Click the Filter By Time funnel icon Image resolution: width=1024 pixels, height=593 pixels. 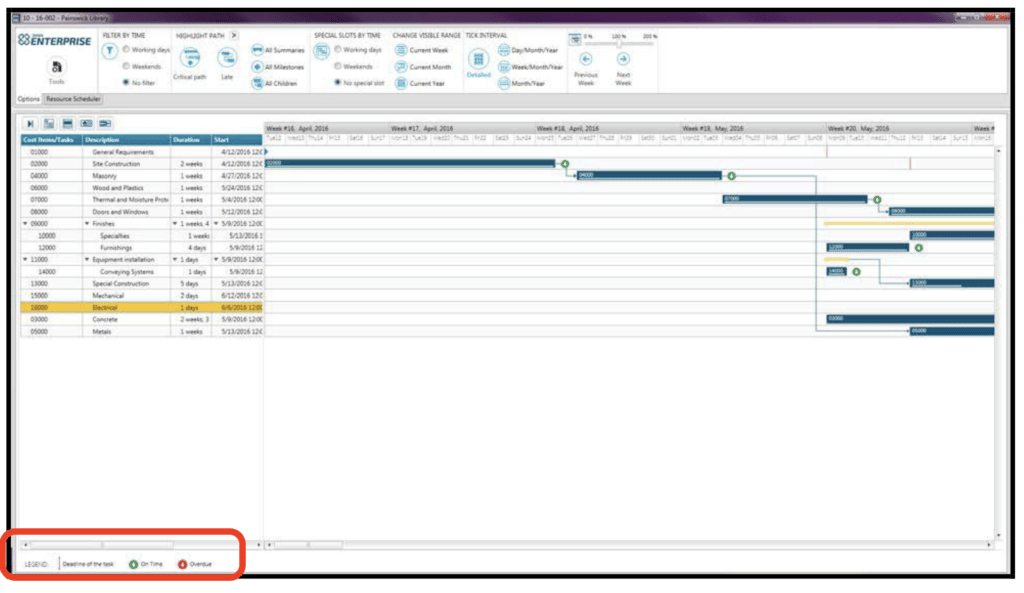[109, 52]
